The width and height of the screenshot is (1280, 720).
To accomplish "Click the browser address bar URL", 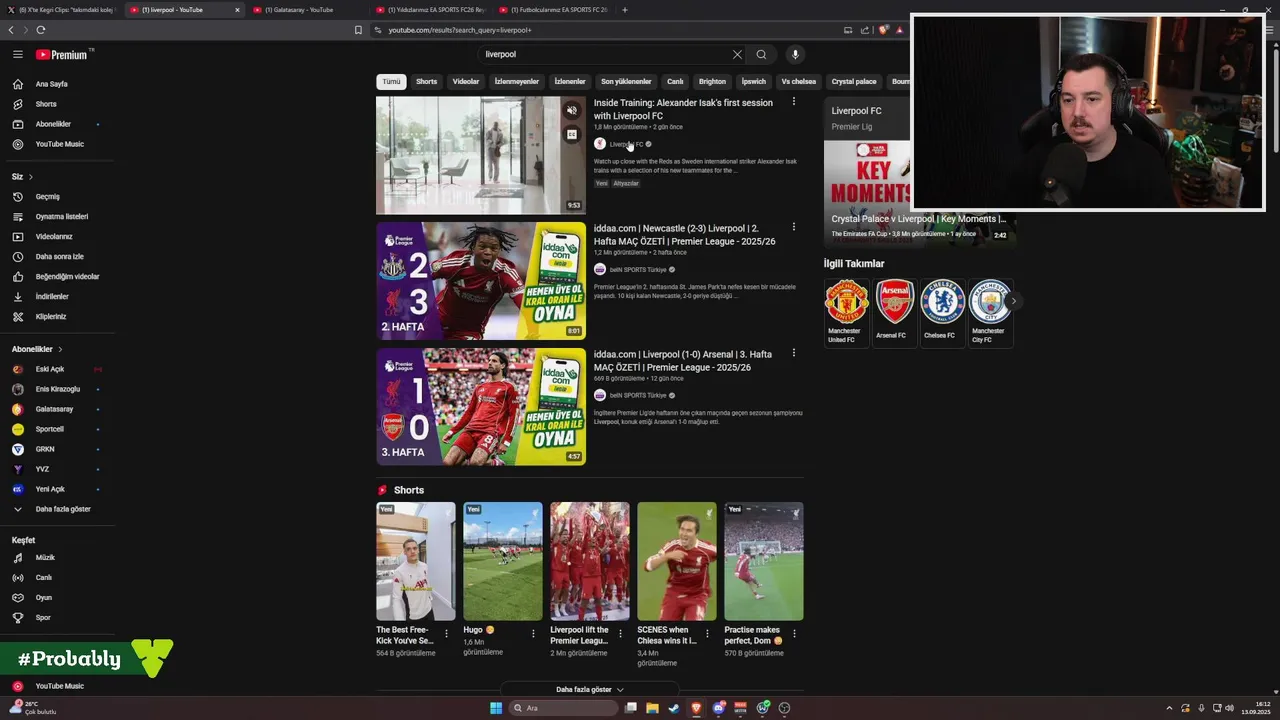I will click(x=460, y=30).
